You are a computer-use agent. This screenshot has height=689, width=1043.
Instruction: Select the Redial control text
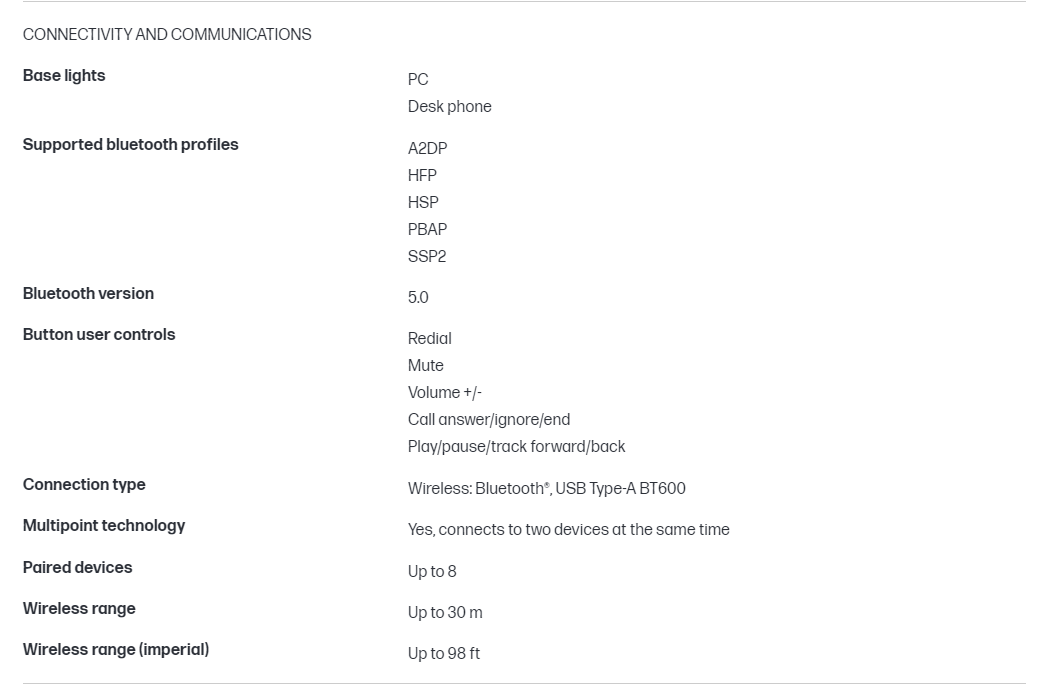click(x=429, y=339)
